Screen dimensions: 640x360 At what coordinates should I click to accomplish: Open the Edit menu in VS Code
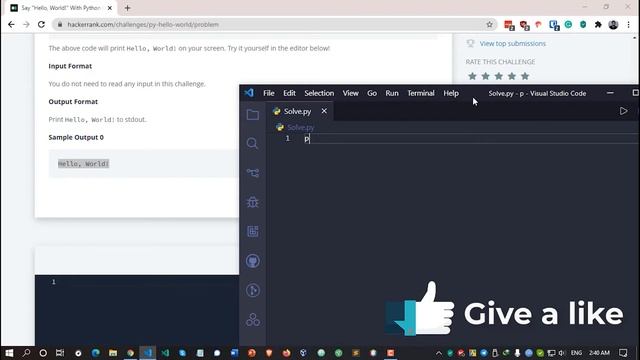point(289,93)
